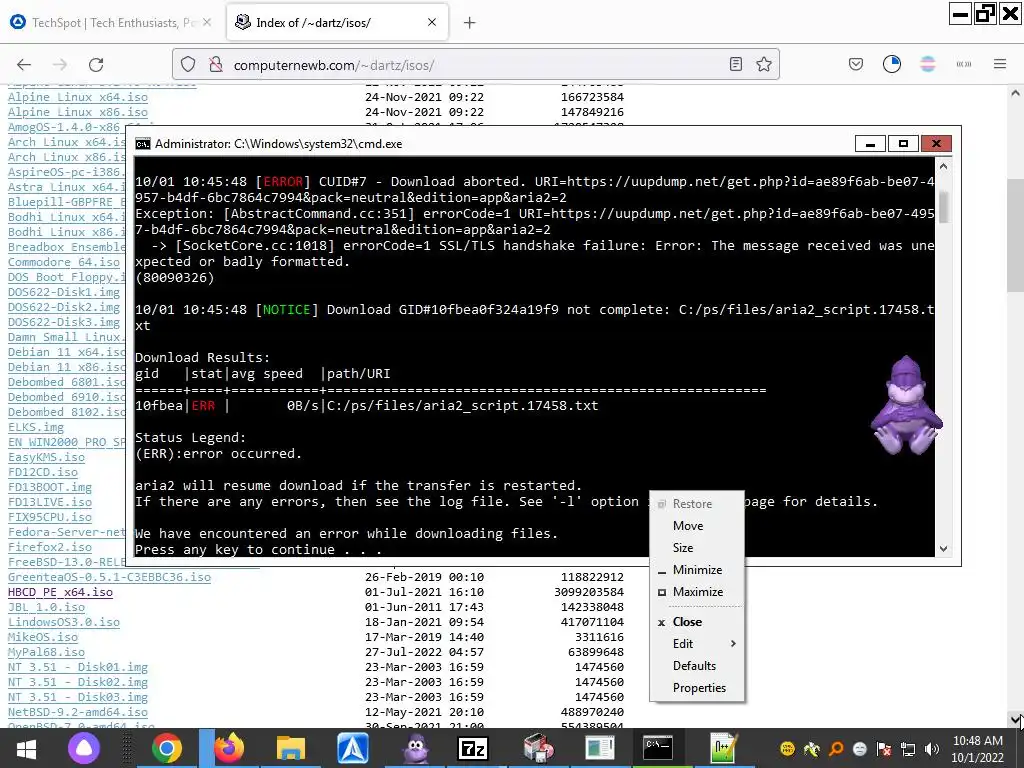Reload the isos index page

[96, 65]
